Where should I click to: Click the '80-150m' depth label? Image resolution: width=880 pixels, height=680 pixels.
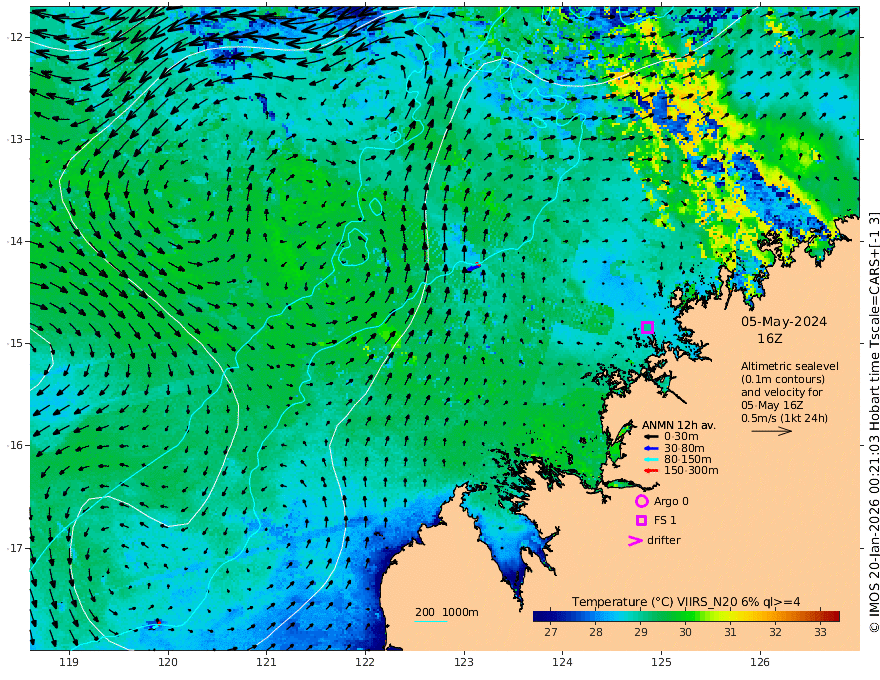pos(688,460)
